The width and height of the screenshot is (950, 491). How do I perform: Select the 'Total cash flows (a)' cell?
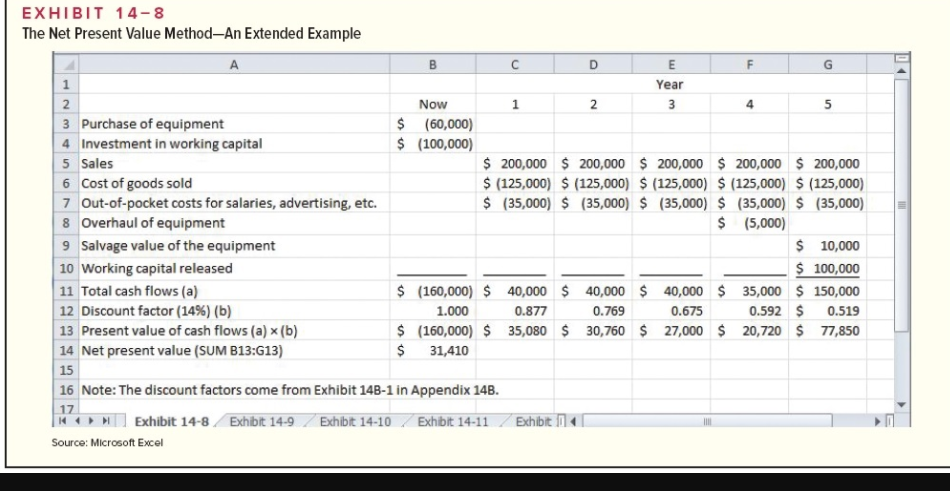point(234,292)
